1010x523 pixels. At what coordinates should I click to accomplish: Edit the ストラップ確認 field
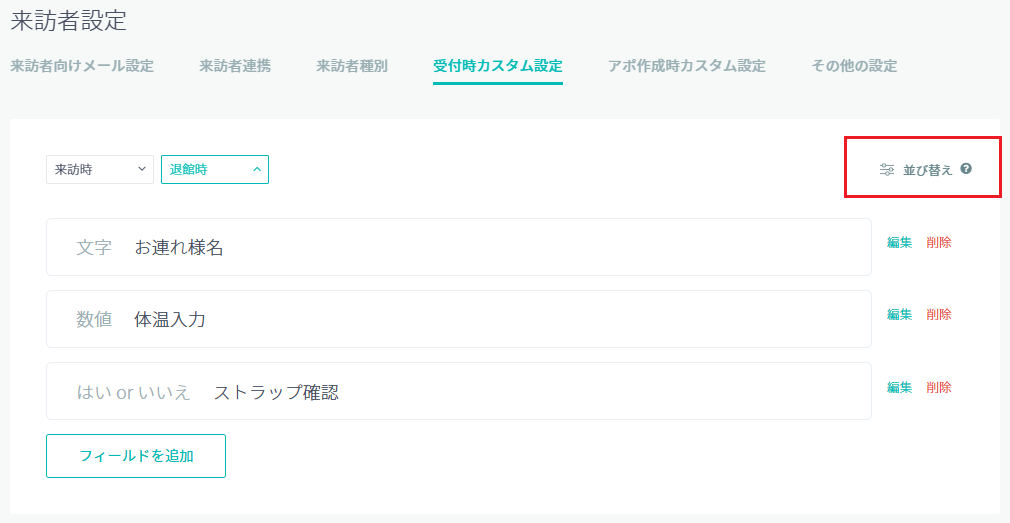click(x=899, y=387)
